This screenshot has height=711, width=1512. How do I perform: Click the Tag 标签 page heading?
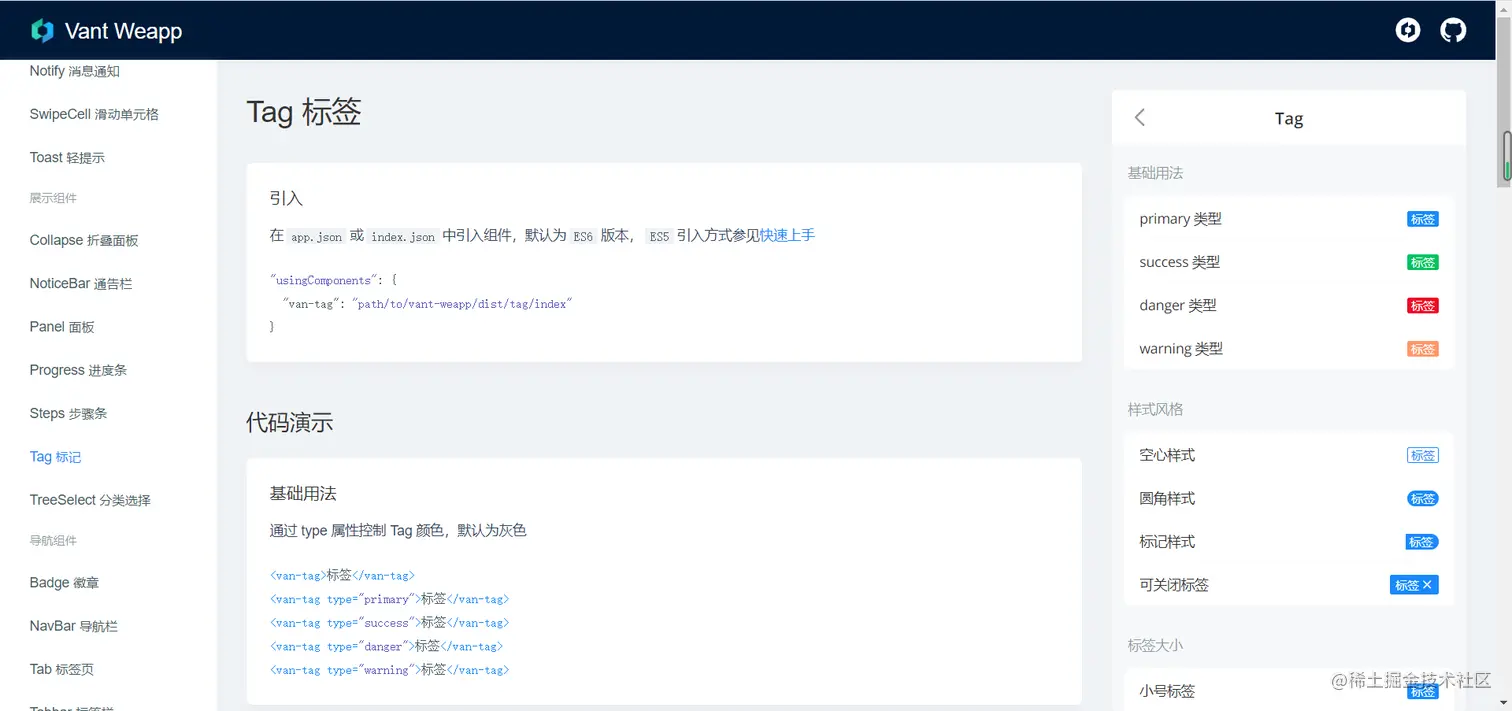pos(304,111)
